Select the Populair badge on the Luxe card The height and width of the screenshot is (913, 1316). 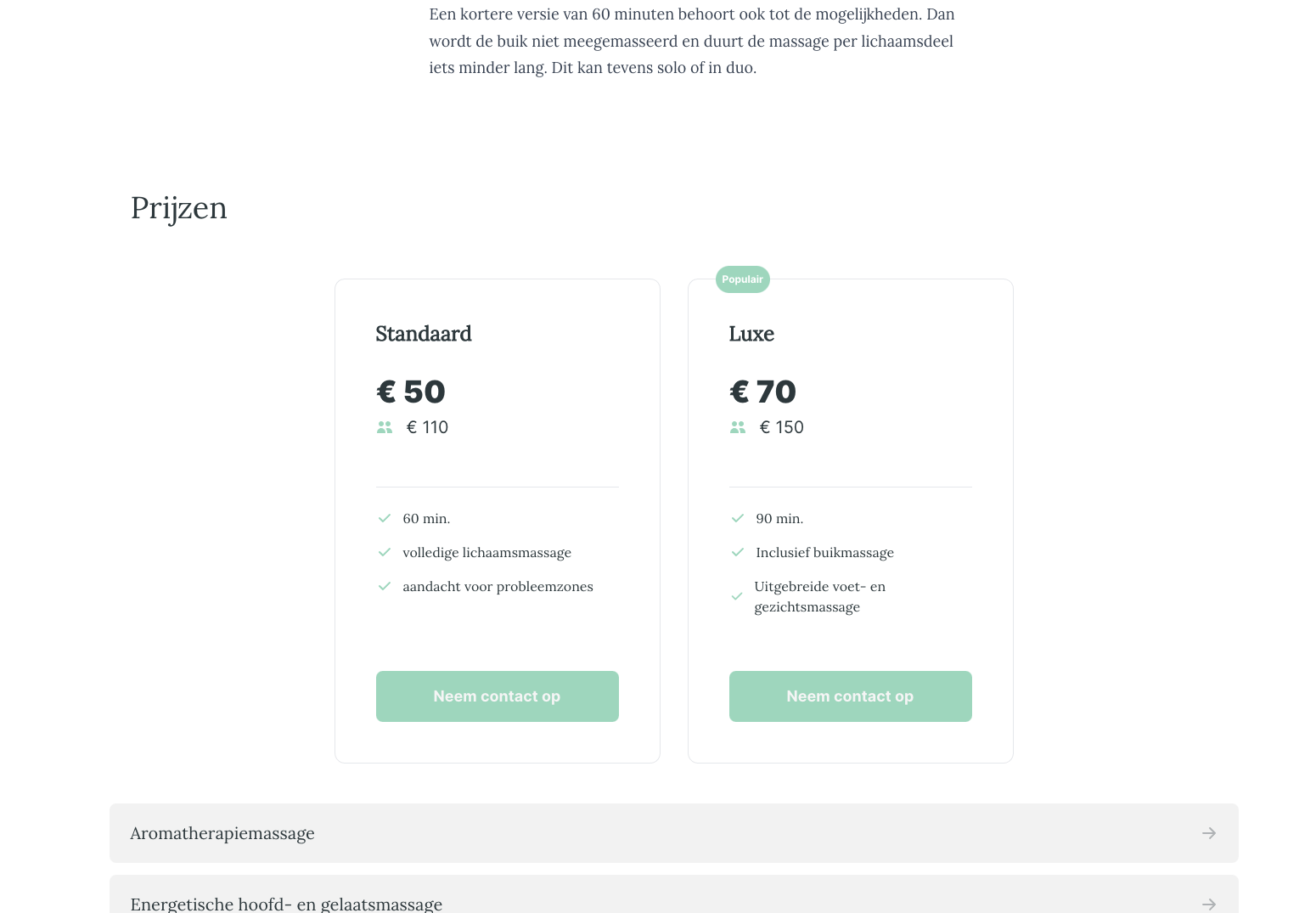click(742, 279)
